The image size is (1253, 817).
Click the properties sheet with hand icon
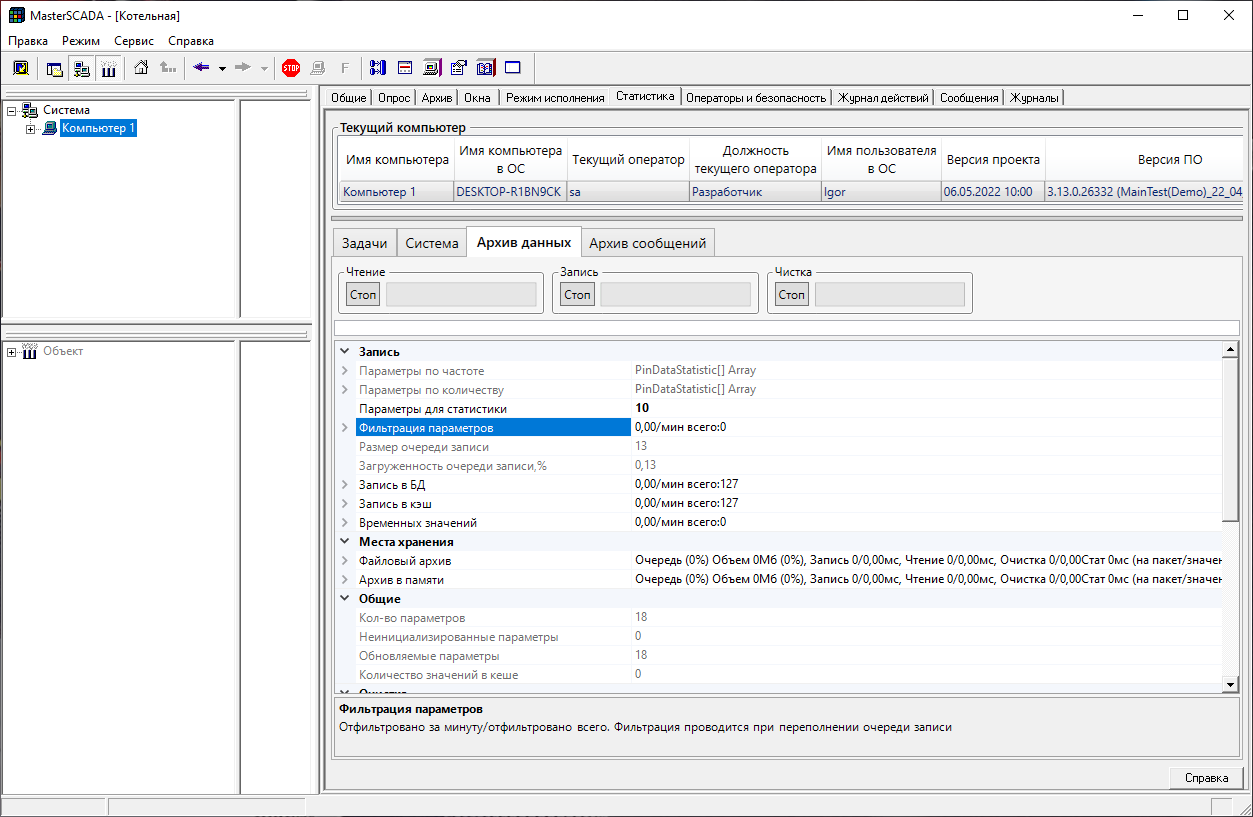click(x=459, y=68)
